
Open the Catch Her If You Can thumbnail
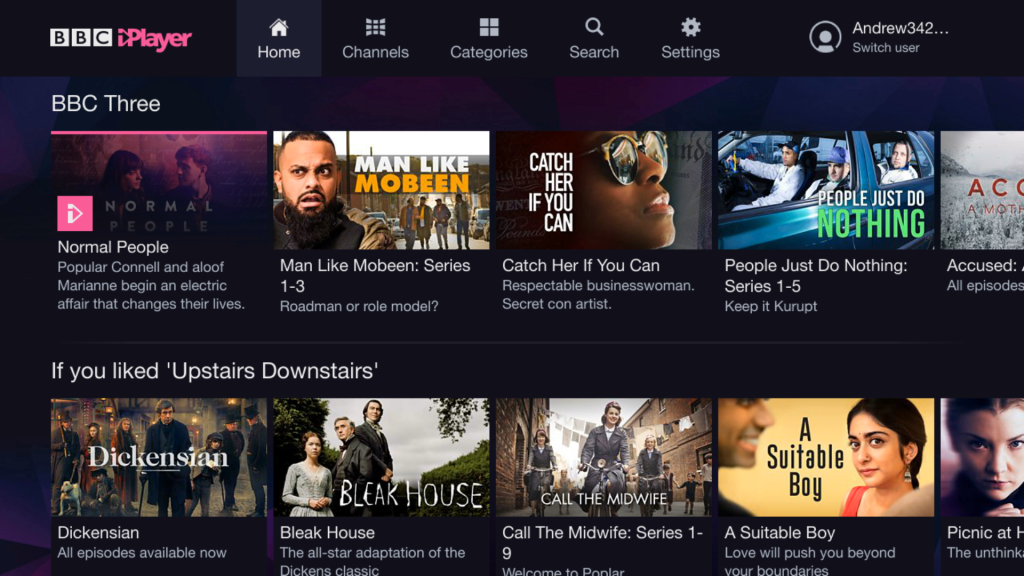tap(603, 190)
